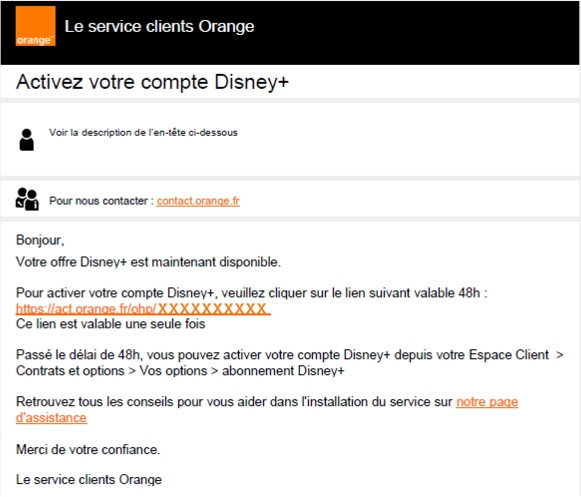Click the orange logo in the header
Viewport: 581px width, 497px height.
tap(36, 26)
